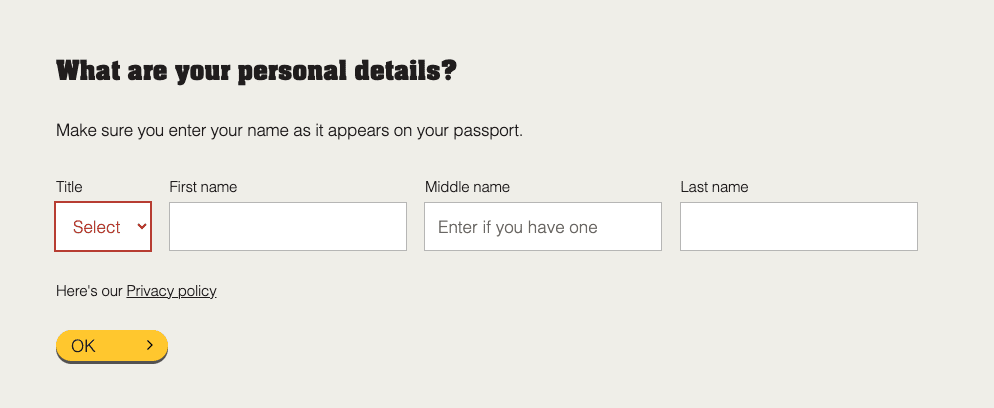994x408 pixels.
Task: Click the Last name field label
Action: point(714,187)
